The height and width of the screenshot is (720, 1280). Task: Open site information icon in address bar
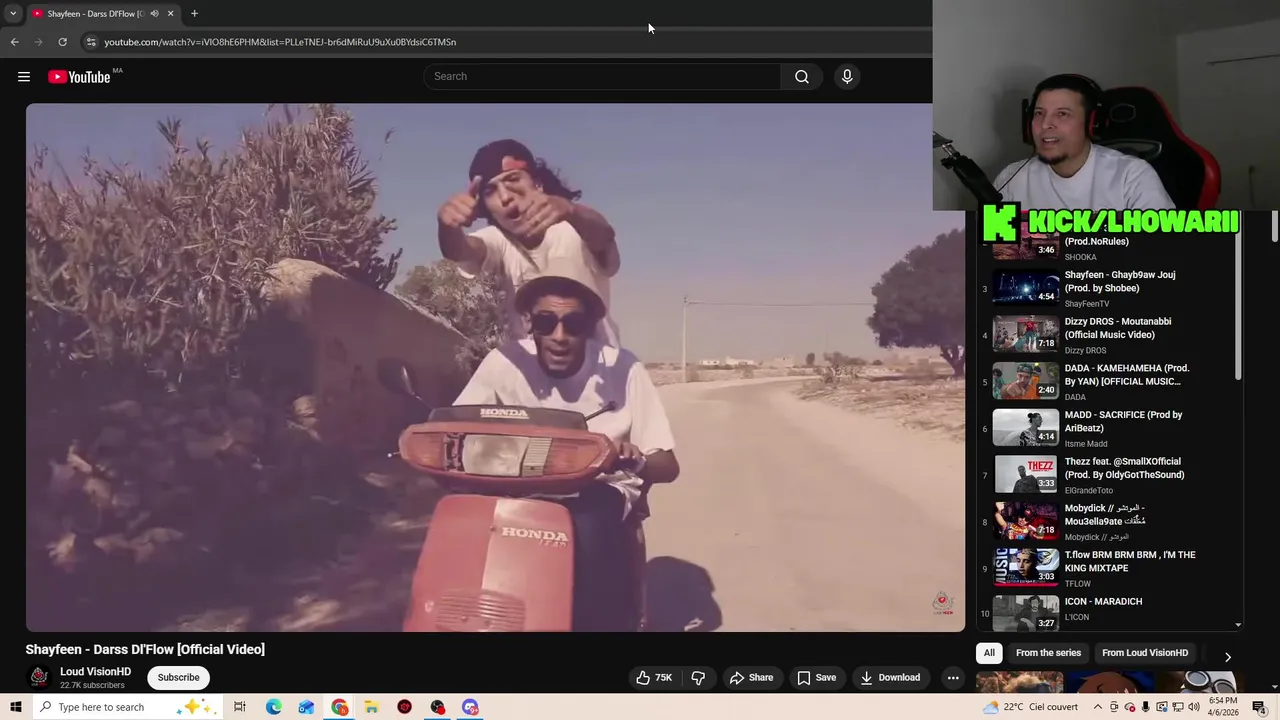90,42
